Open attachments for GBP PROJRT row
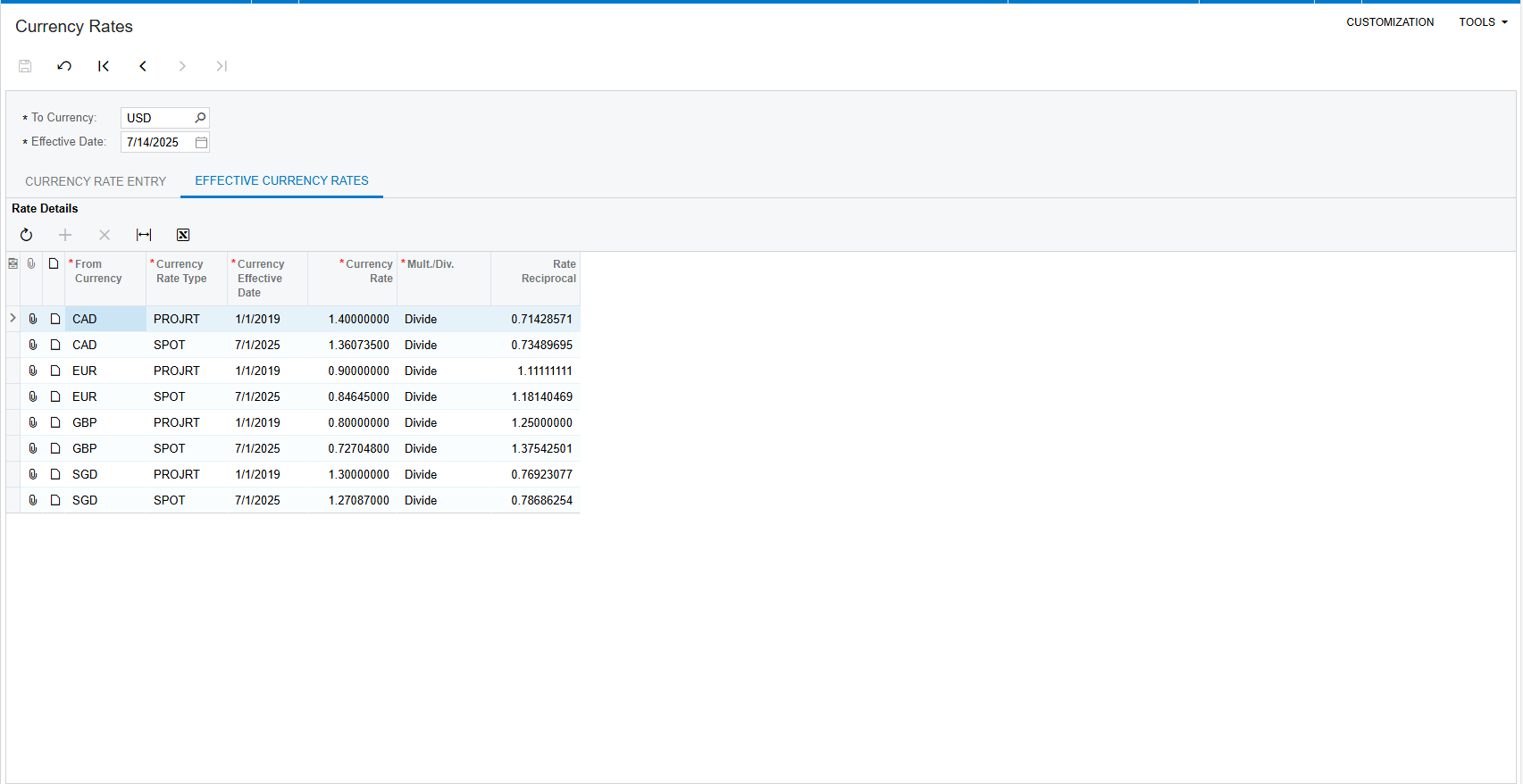The image size is (1523, 784). (33, 422)
